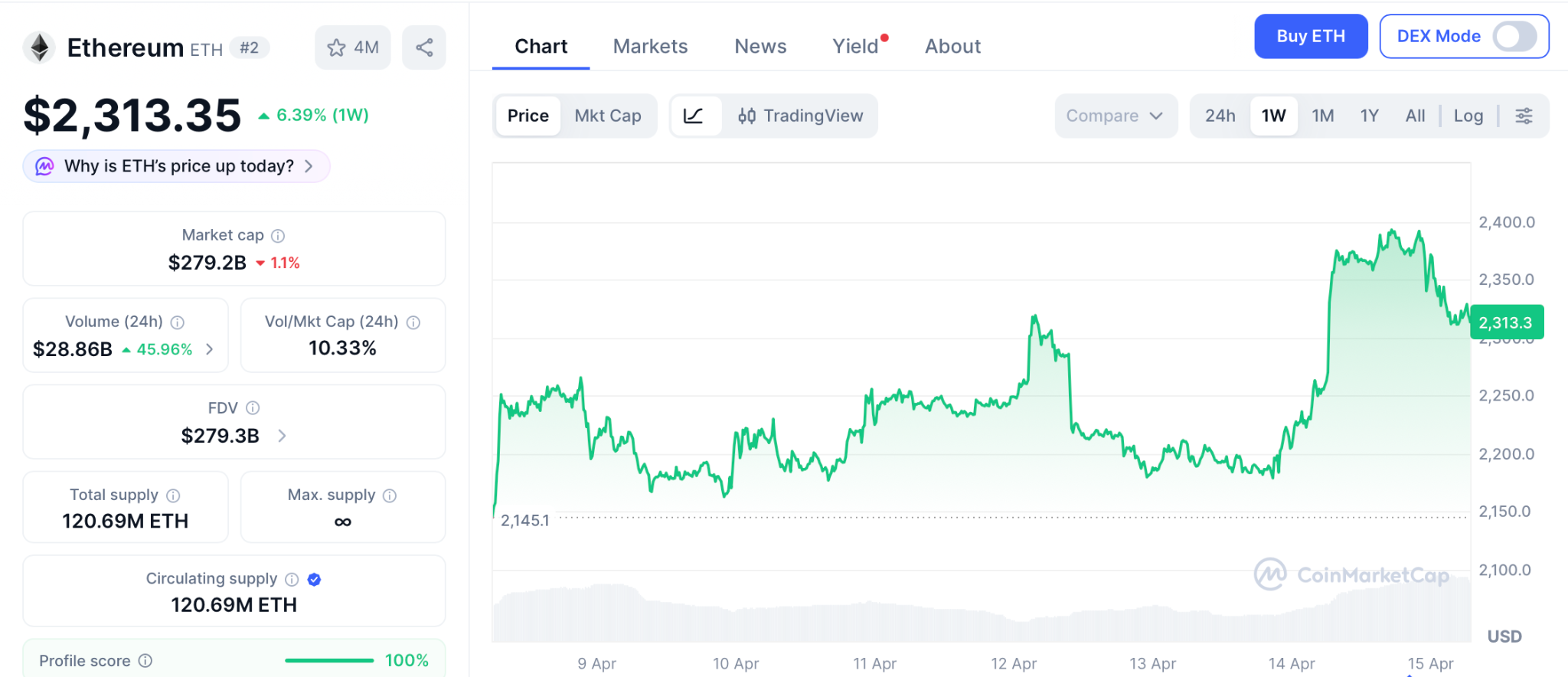Switch chart to Mkt Cap view
The height and width of the screenshot is (677, 1568).
pos(608,116)
